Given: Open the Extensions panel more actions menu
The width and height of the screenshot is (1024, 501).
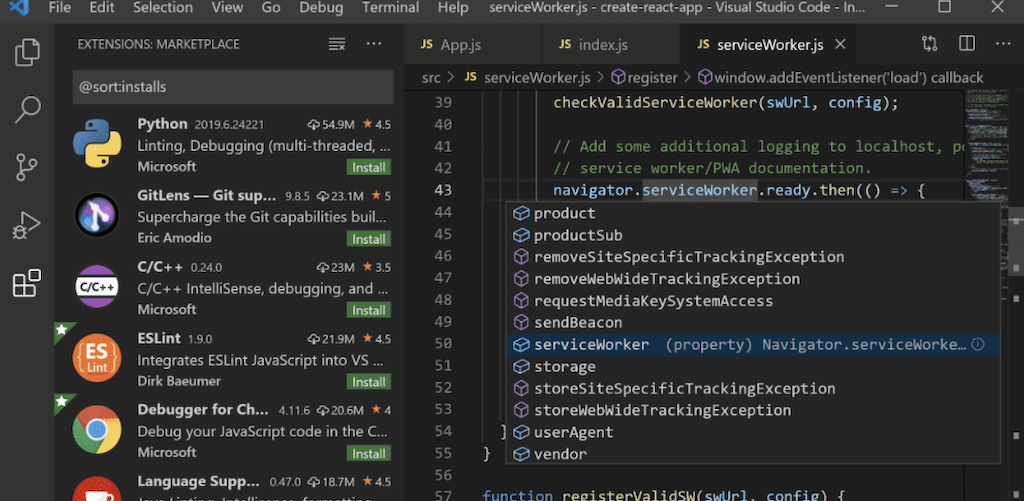Looking at the screenshot, I should [x=374, y=45].
